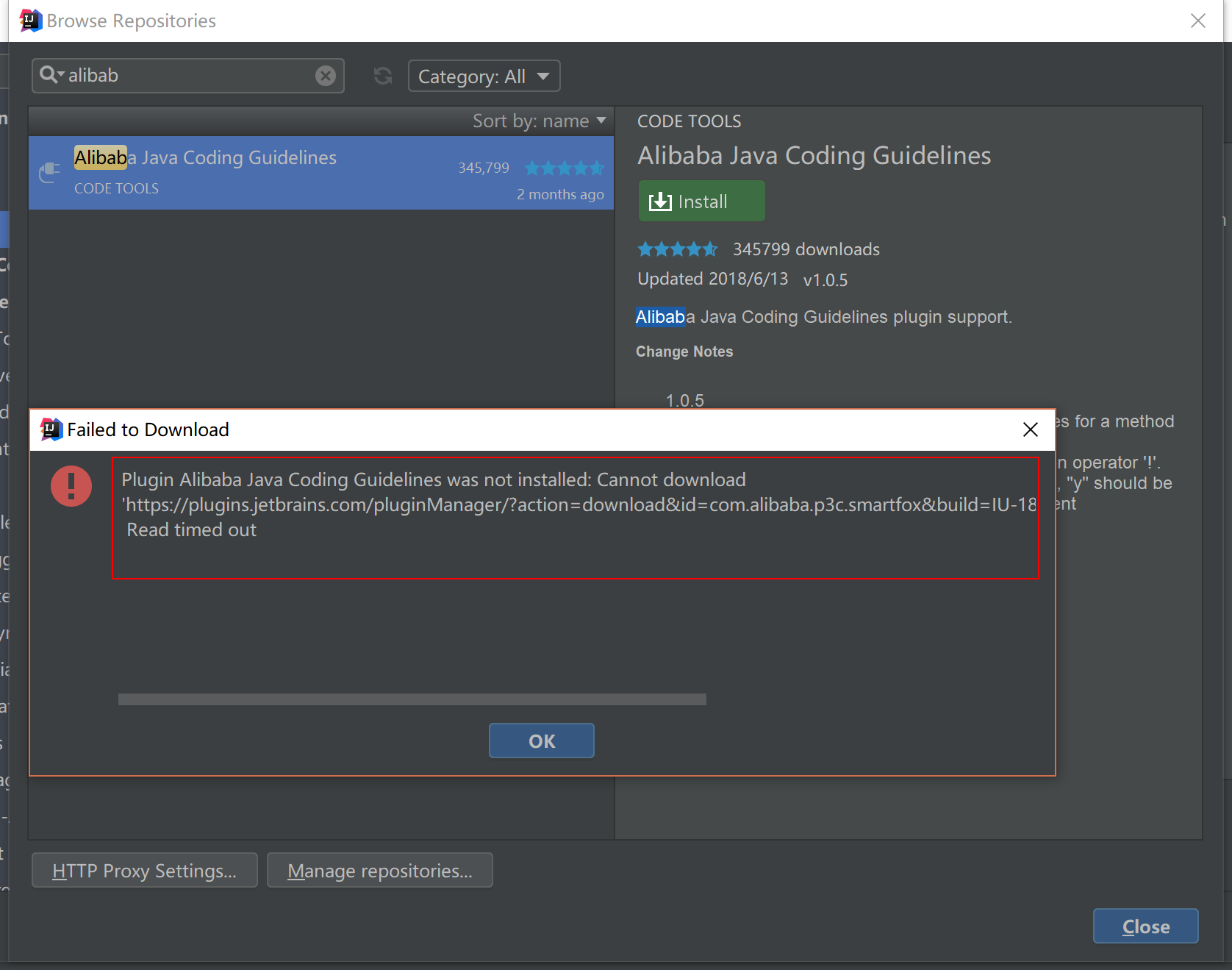Viewport: 1232px width, 970px height.
Task: Open the Sort by: name dropdown
Action: point(539,121)
